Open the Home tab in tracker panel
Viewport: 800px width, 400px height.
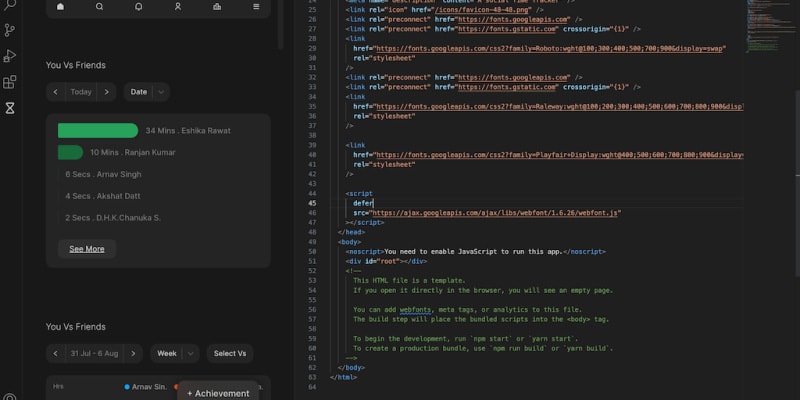click(60, 7)
